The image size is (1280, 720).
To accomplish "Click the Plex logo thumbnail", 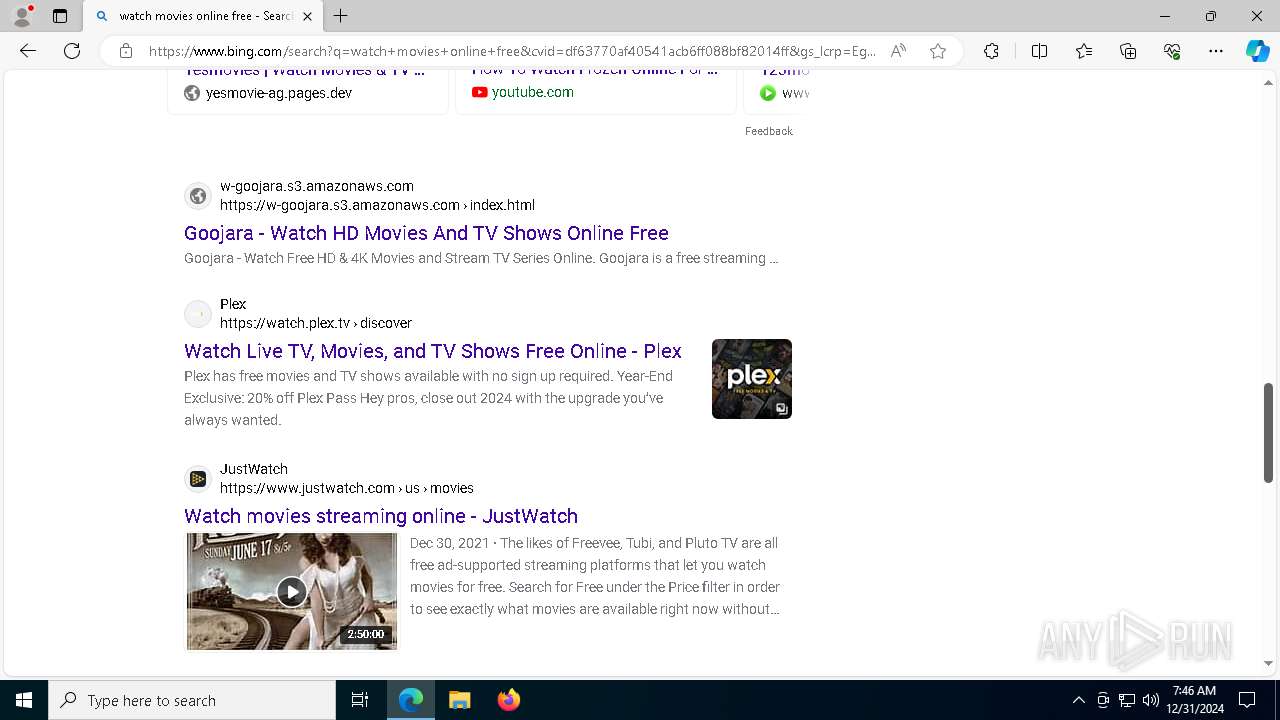I will pos(752,379).
